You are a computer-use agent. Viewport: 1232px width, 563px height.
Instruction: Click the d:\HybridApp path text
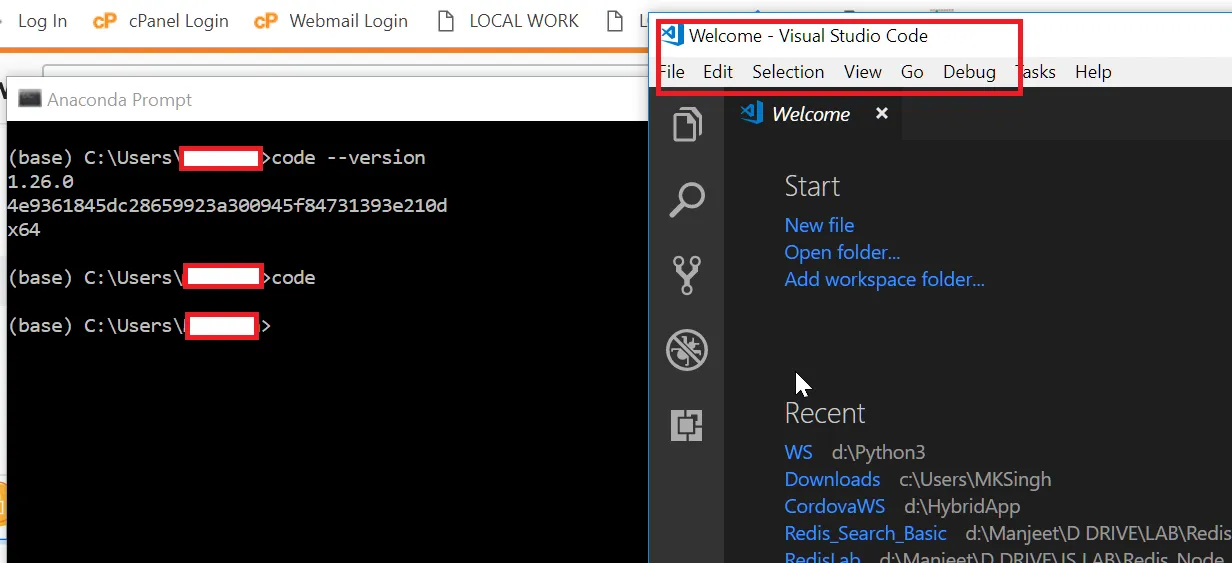tap(962, 506)
